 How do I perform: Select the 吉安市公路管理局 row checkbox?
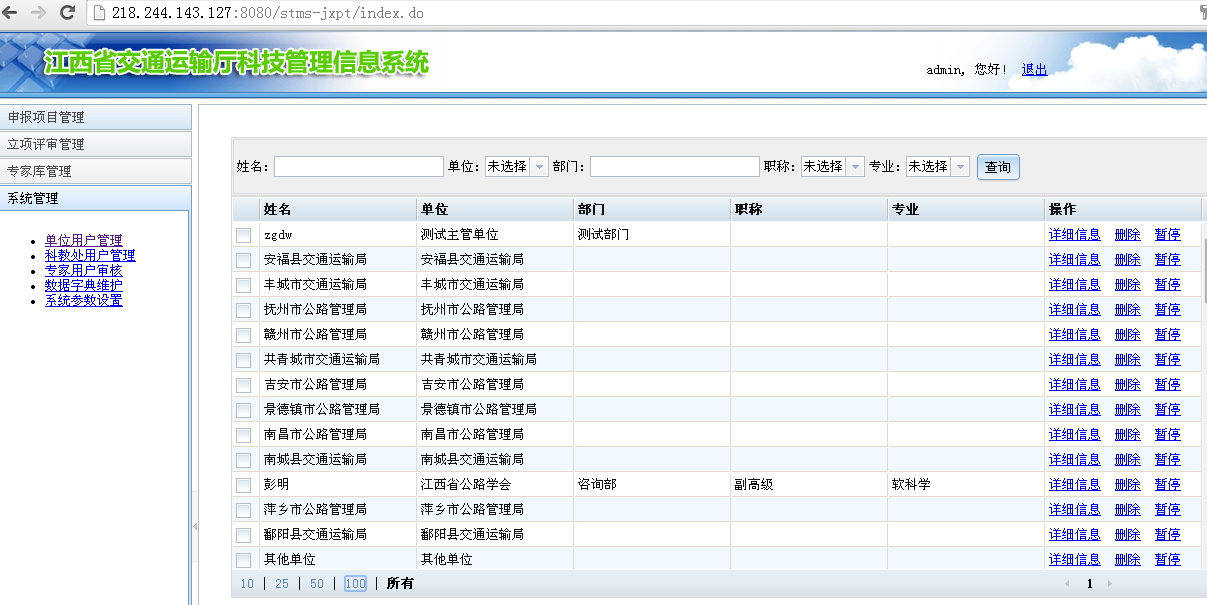pos(243,385)
